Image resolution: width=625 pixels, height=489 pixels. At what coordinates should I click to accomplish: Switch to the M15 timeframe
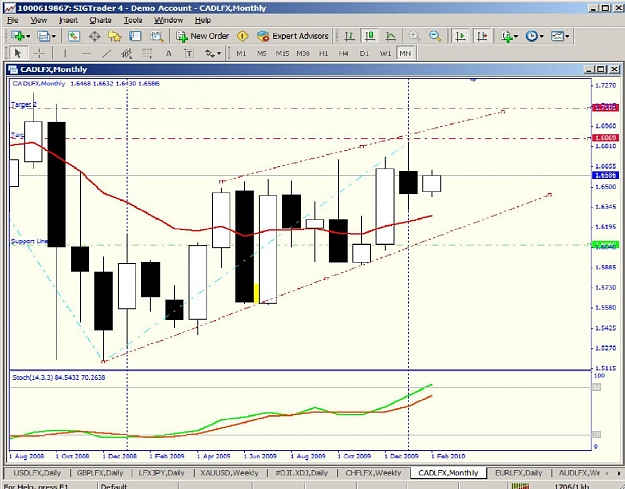[282, 53]
